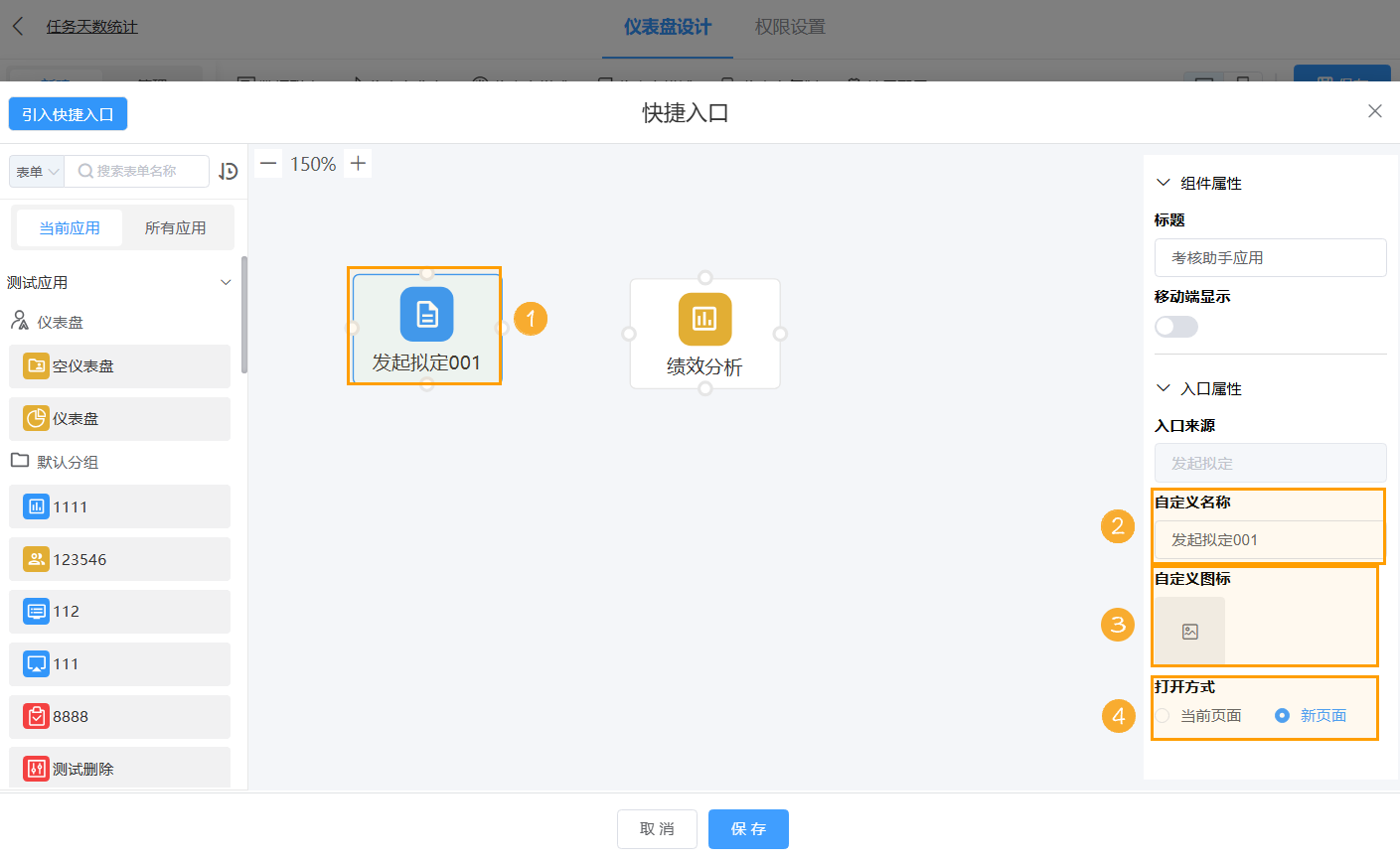This screenshot has height=862, width=1400.
Task: Go back using the left arrow
Action: pos(18,27)
